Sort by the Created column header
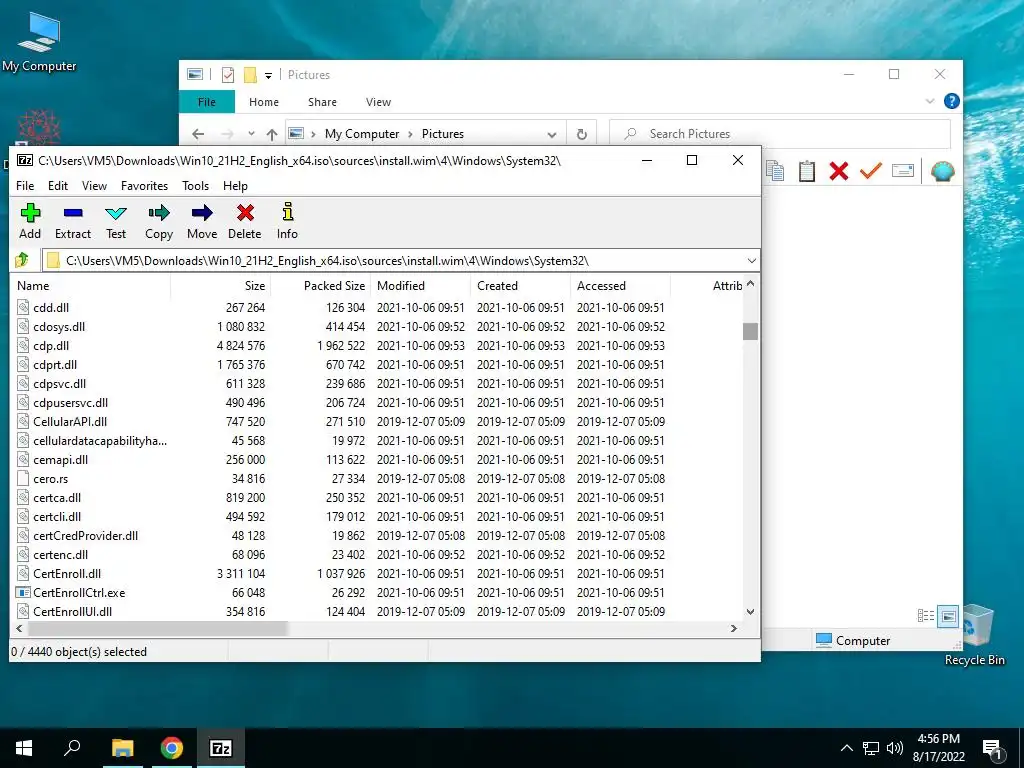The height and width of the screenshot is (768, 1024). click(x=520, y=286)
